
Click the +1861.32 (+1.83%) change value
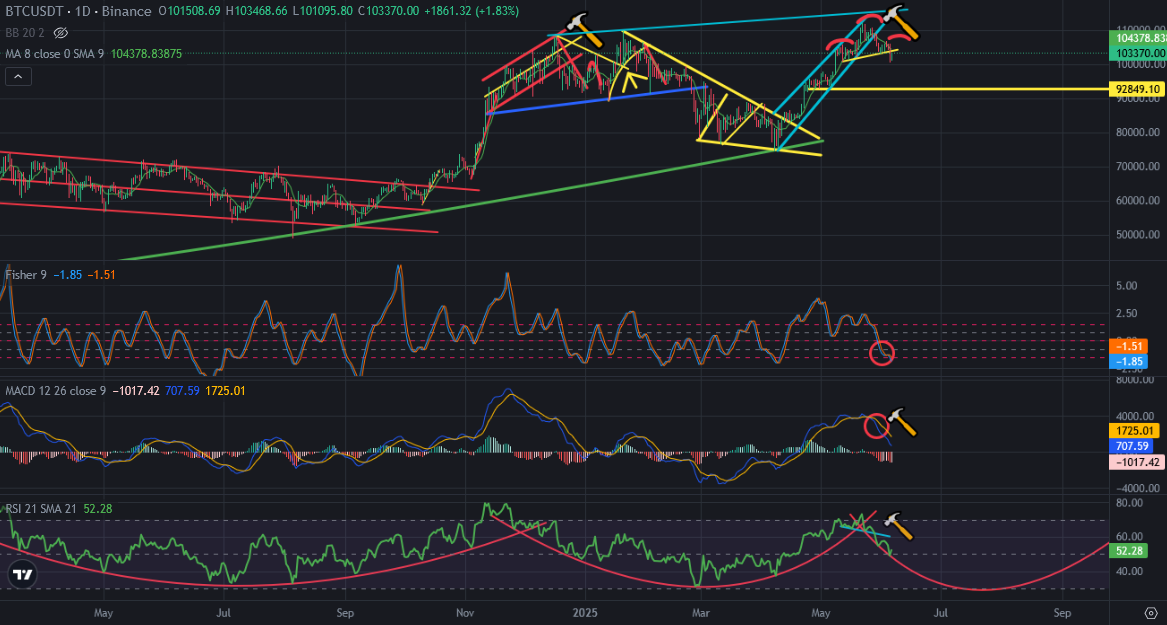(x=472, y=12)
